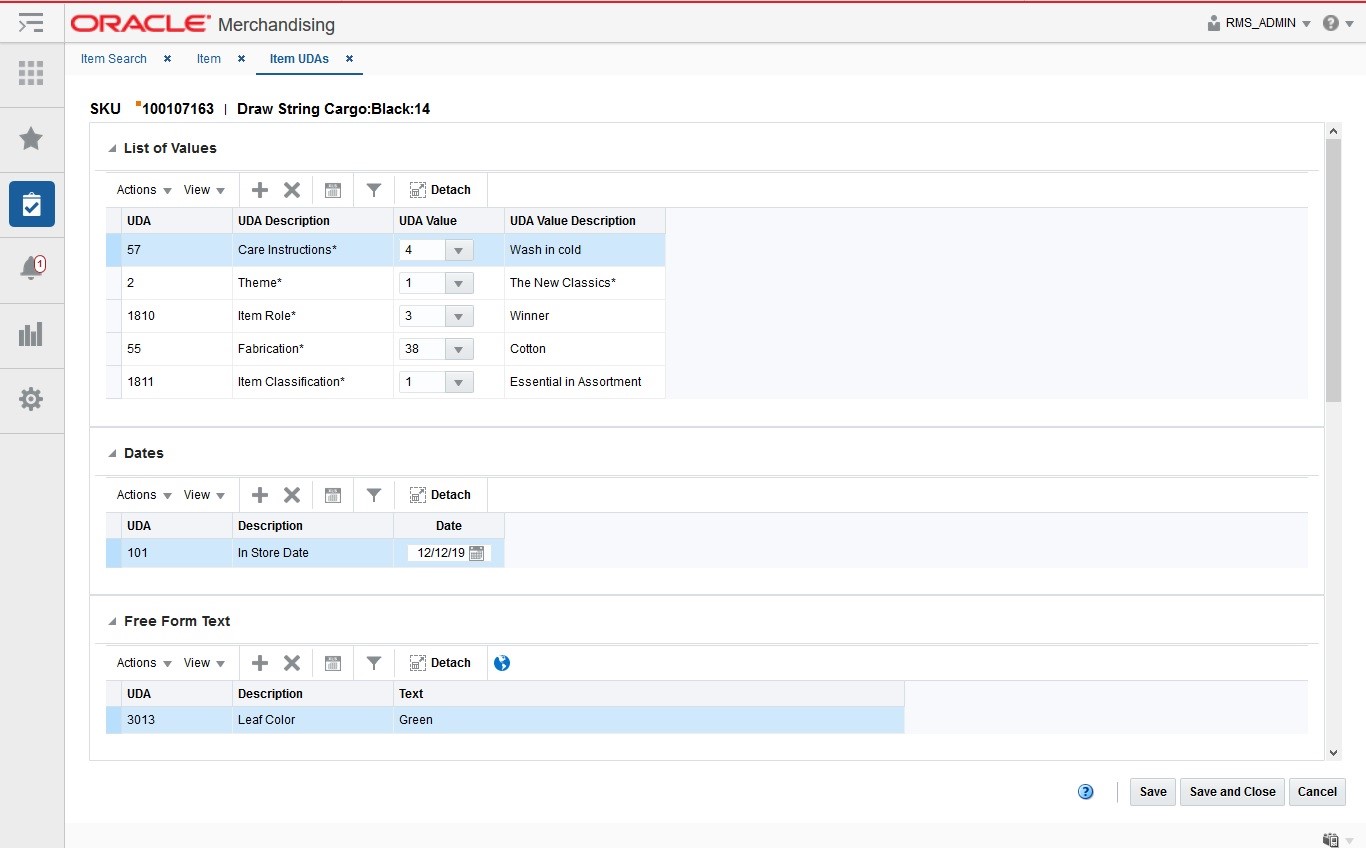Detach the List of Values table
The width and height of the screenshot is (1366, 854).
pos(440,190)
